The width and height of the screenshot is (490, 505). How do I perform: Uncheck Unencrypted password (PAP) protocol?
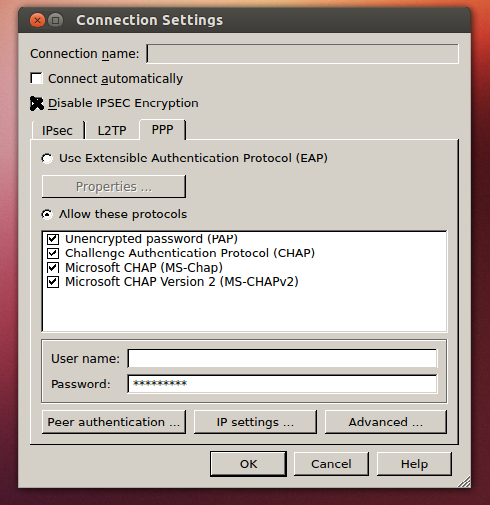(53, 239)
